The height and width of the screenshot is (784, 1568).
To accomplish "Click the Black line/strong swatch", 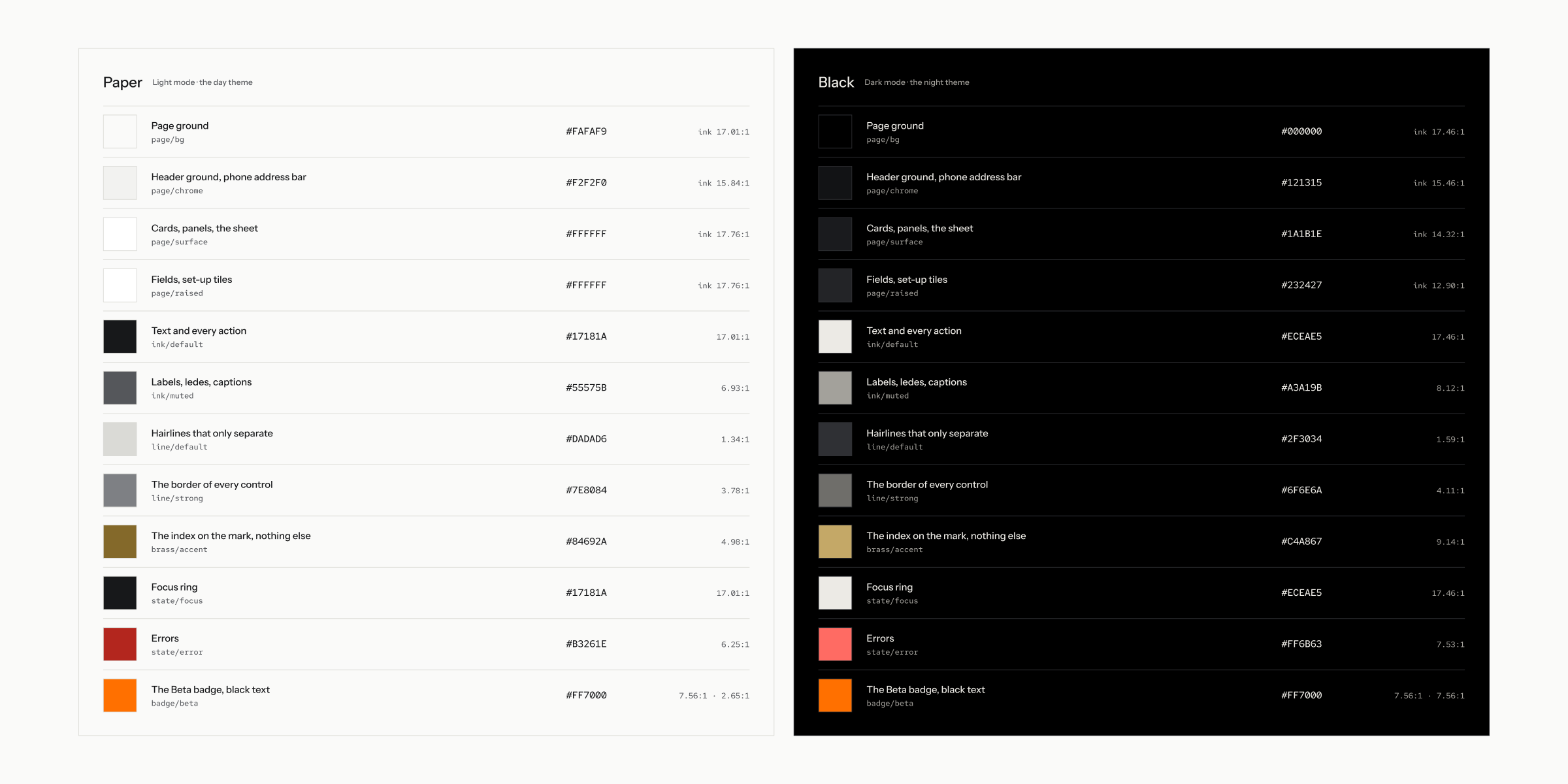I will 835,491.
